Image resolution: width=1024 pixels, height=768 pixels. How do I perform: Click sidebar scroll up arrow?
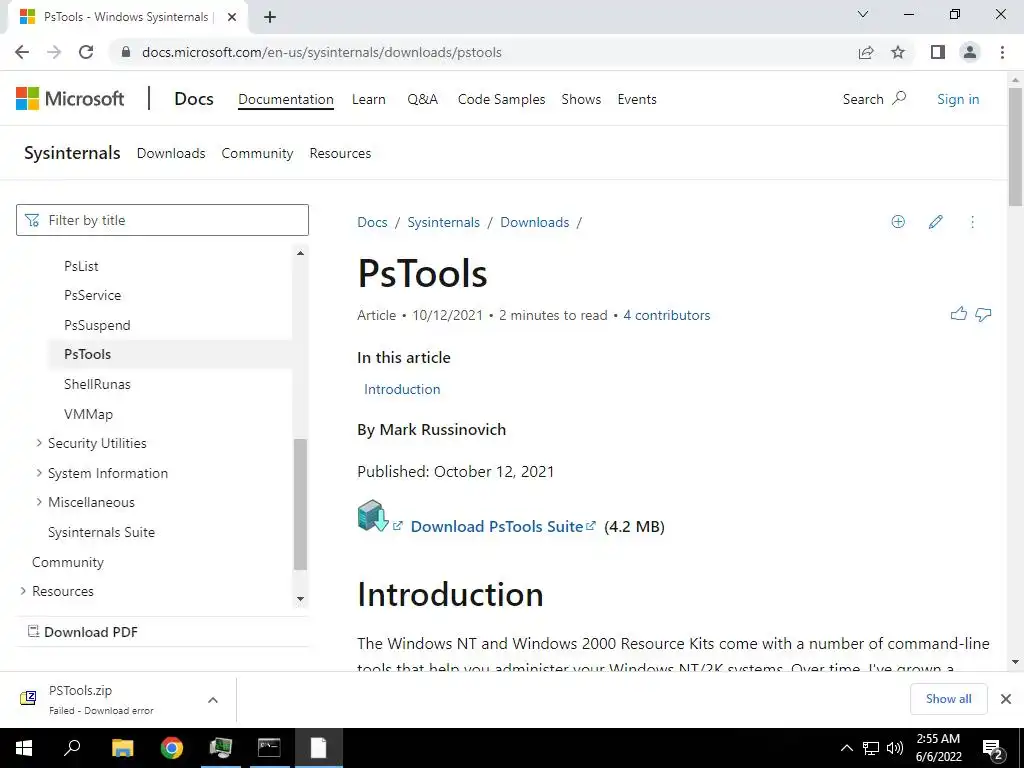300,253
